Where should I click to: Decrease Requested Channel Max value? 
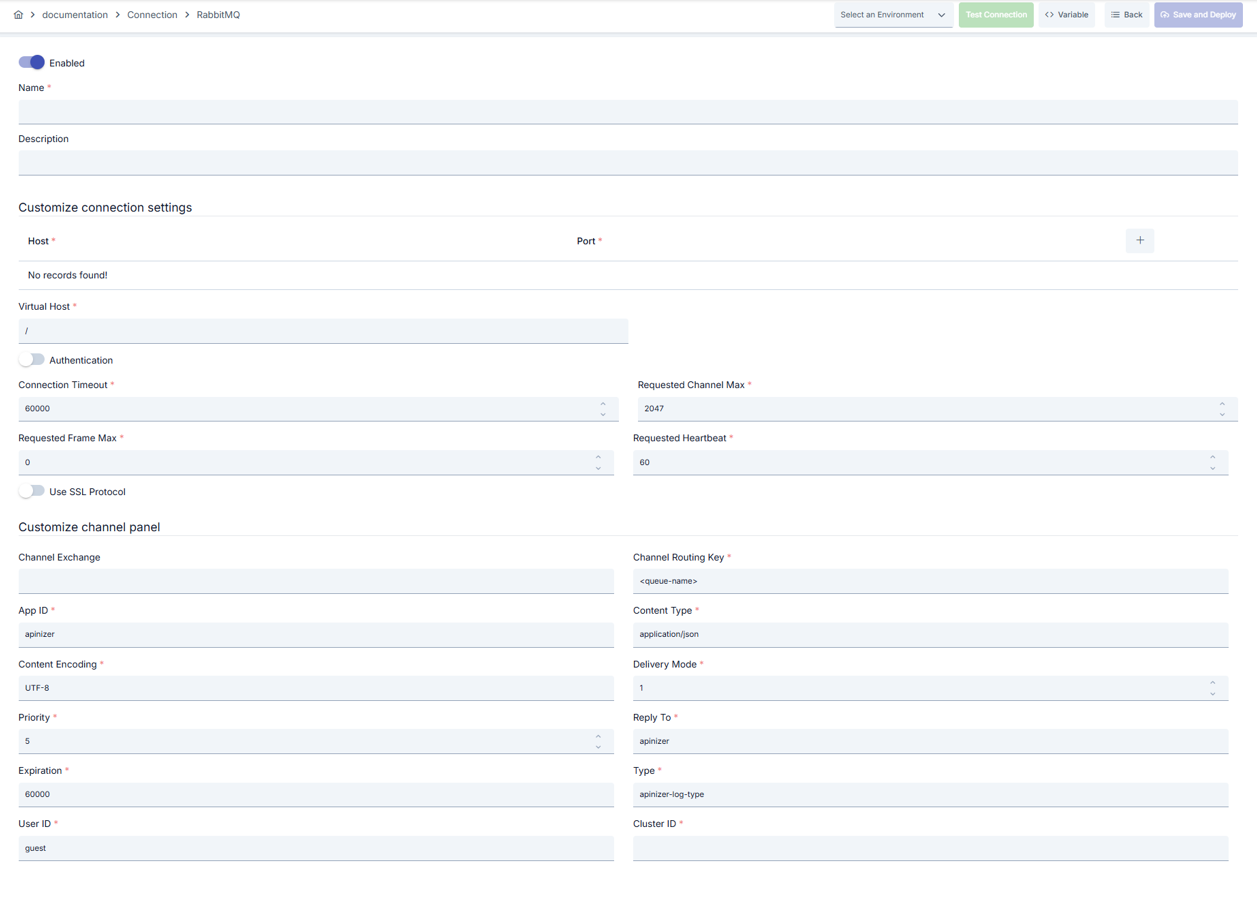(x=1222, y=414)
